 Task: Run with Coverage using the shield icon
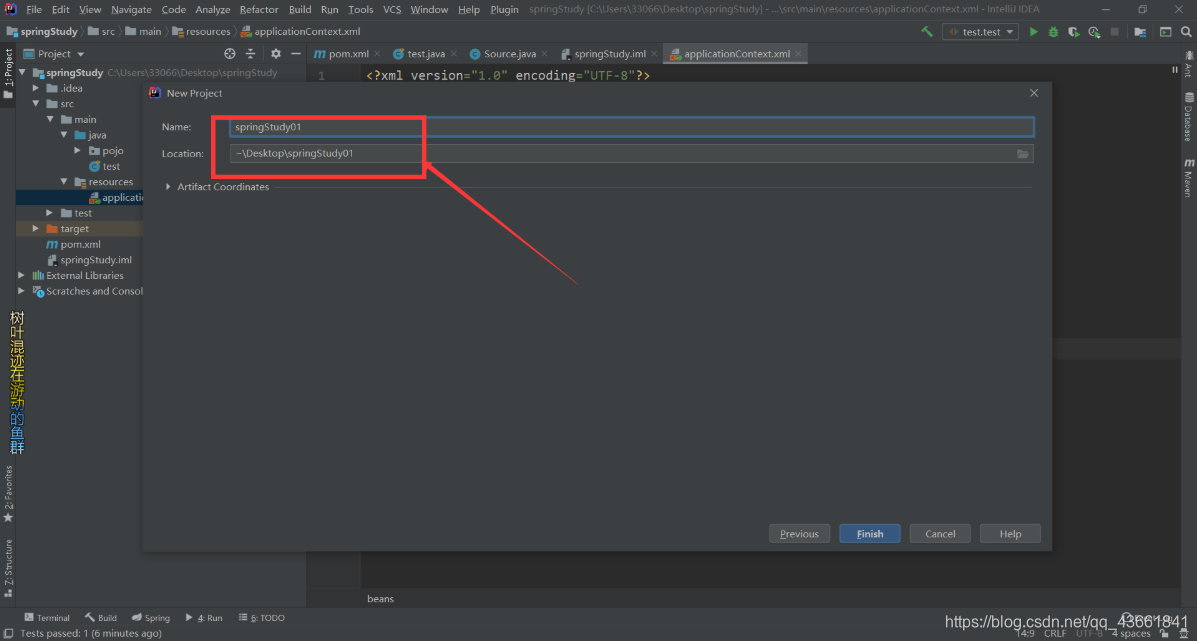1073,32
